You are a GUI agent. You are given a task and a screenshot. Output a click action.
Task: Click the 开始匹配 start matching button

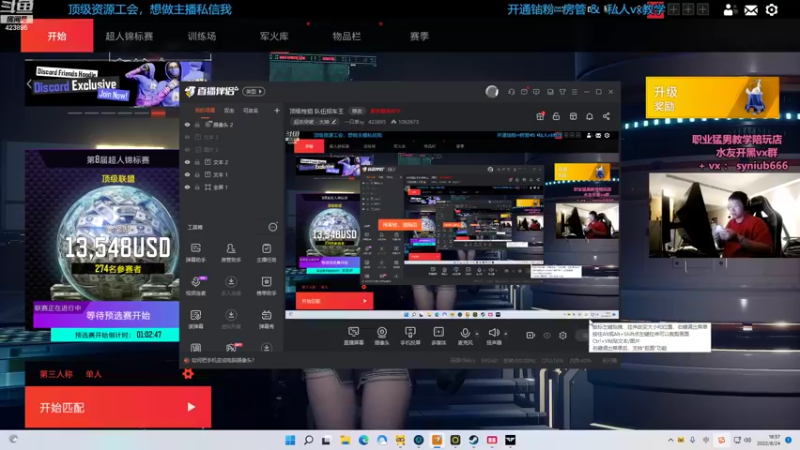tap(118, 407)
